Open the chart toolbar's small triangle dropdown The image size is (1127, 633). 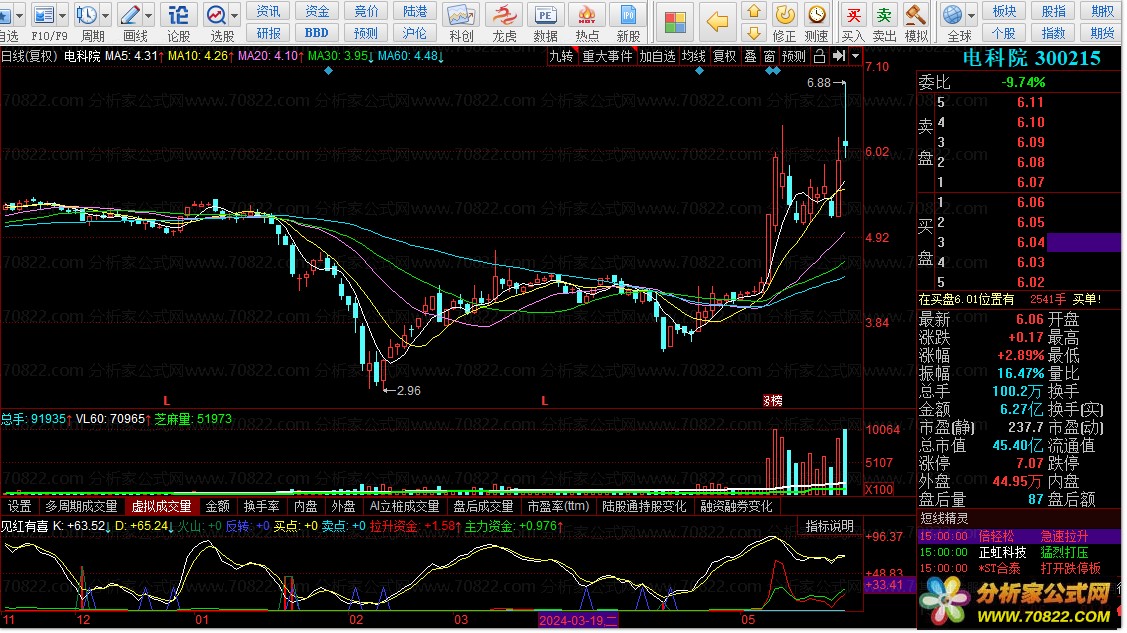[x=855, y=56]
